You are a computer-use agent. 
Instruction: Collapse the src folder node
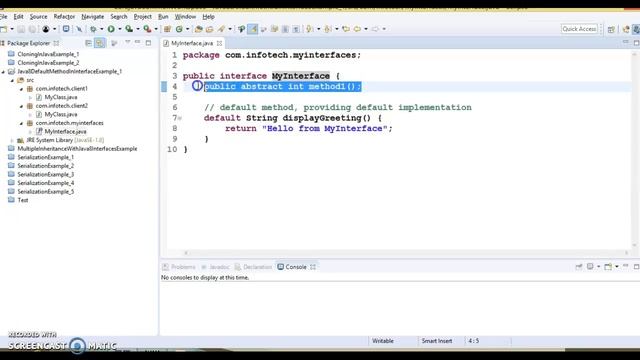tap(12, 80)
